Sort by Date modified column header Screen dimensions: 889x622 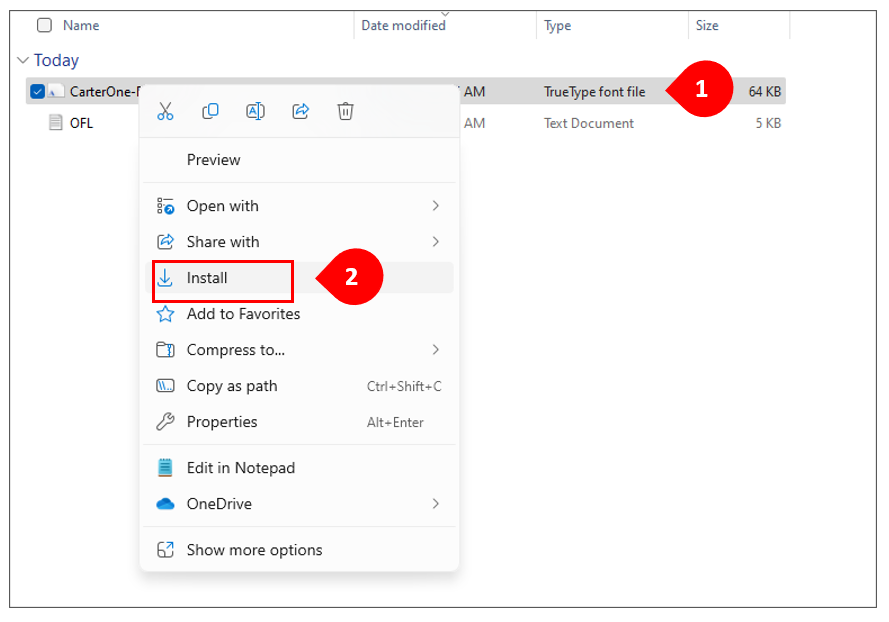click(x=404, y=26)
